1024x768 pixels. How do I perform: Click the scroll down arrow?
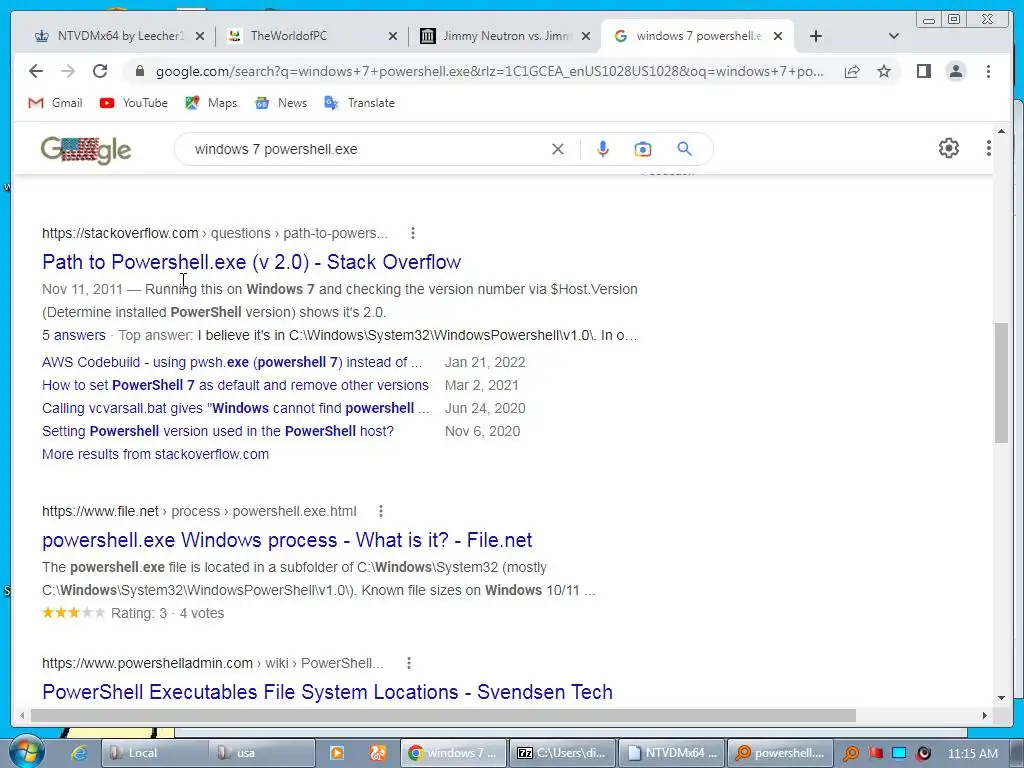pos(1001,697)
